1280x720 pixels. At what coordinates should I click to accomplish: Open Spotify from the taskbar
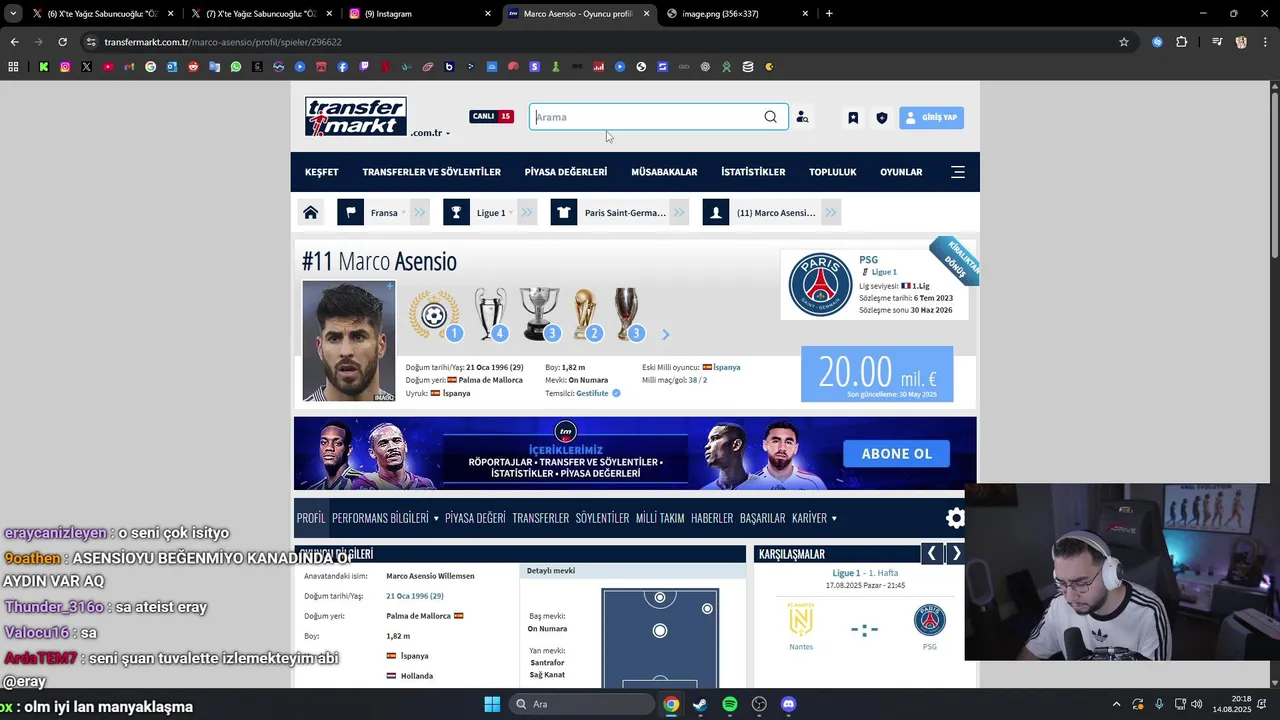730,704
